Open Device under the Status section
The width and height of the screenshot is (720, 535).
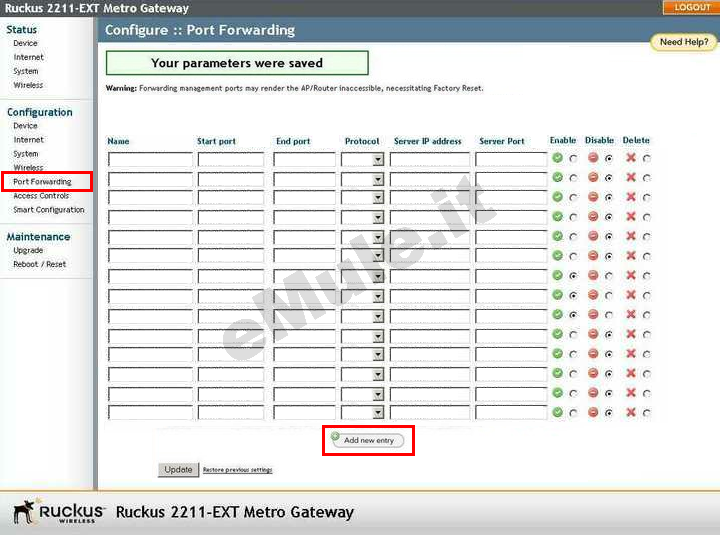click(x=25, y=43)
